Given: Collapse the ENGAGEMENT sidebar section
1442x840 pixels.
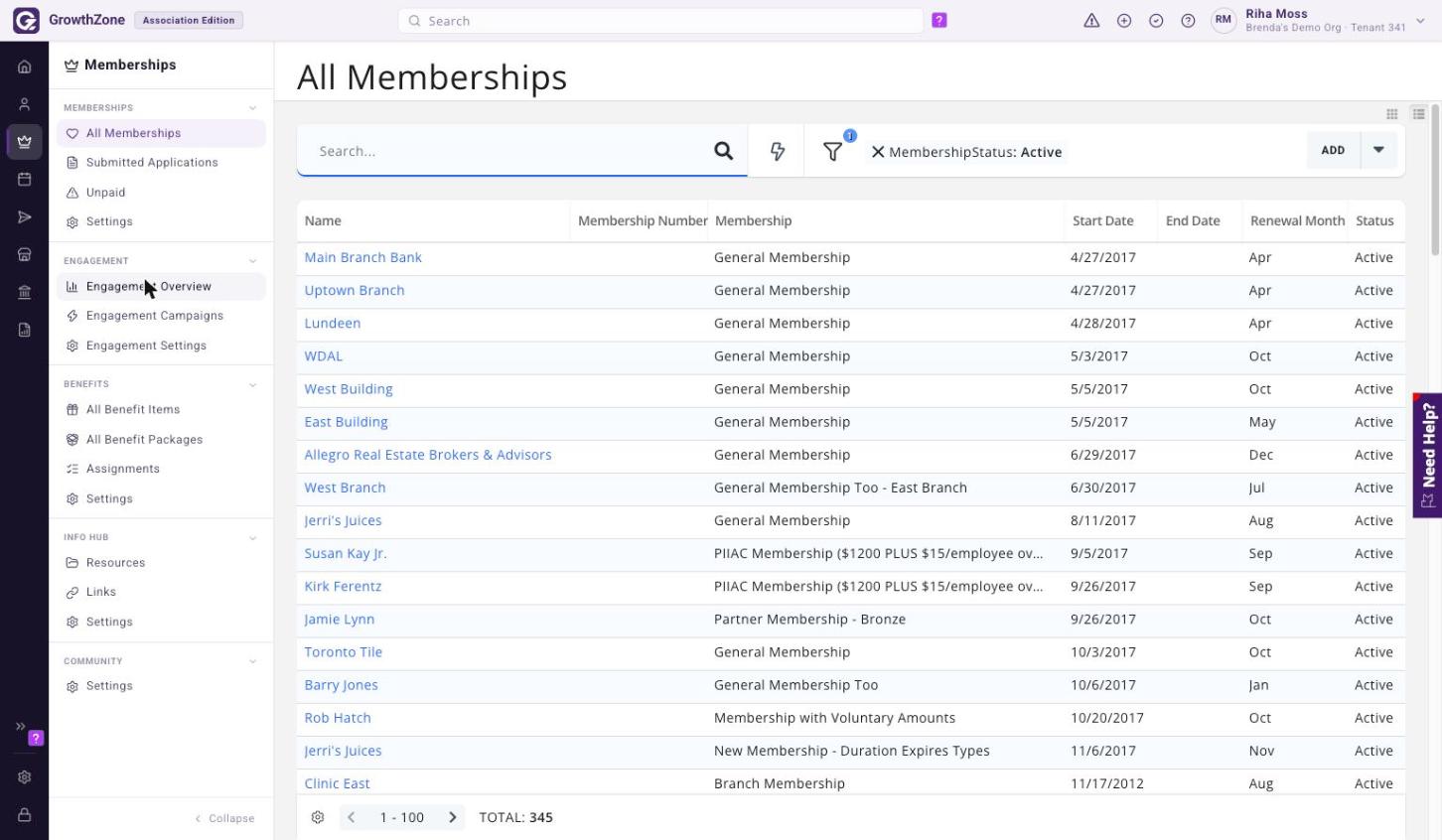Looking at the screenshot, I should tap(252, 261).
